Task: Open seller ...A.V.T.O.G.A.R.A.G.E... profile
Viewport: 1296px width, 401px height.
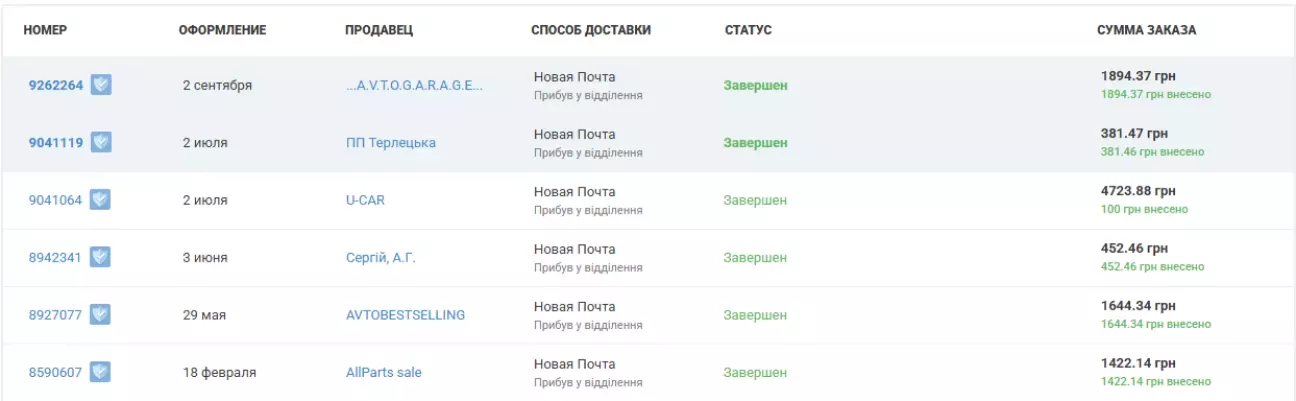Action: click(414, 85)
